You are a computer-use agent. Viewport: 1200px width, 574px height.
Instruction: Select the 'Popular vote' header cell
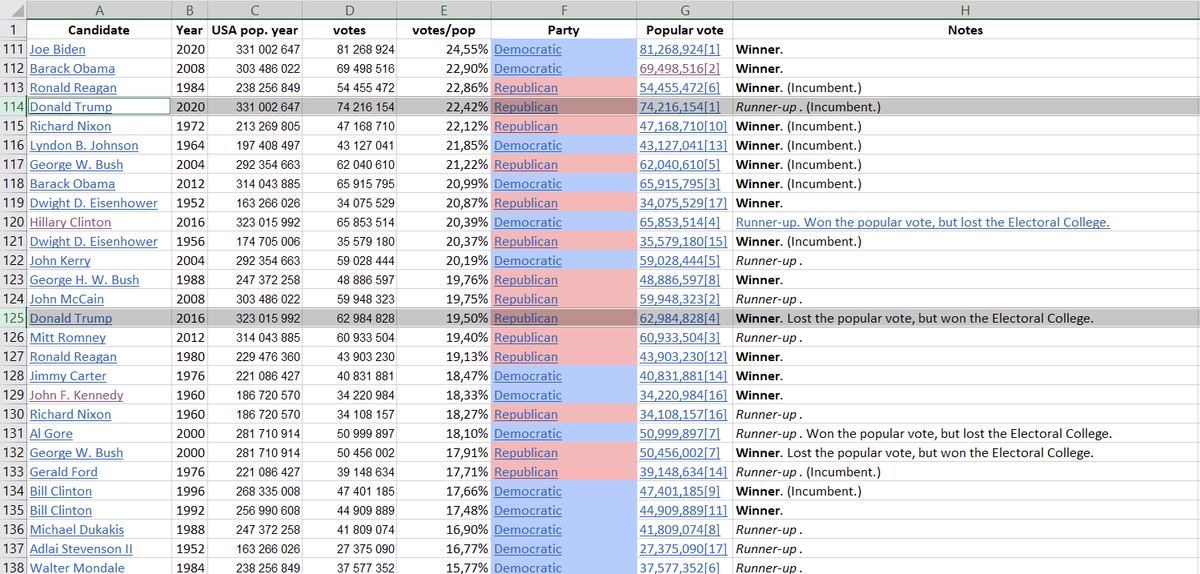pyautogui.click(x=685, y=30)
